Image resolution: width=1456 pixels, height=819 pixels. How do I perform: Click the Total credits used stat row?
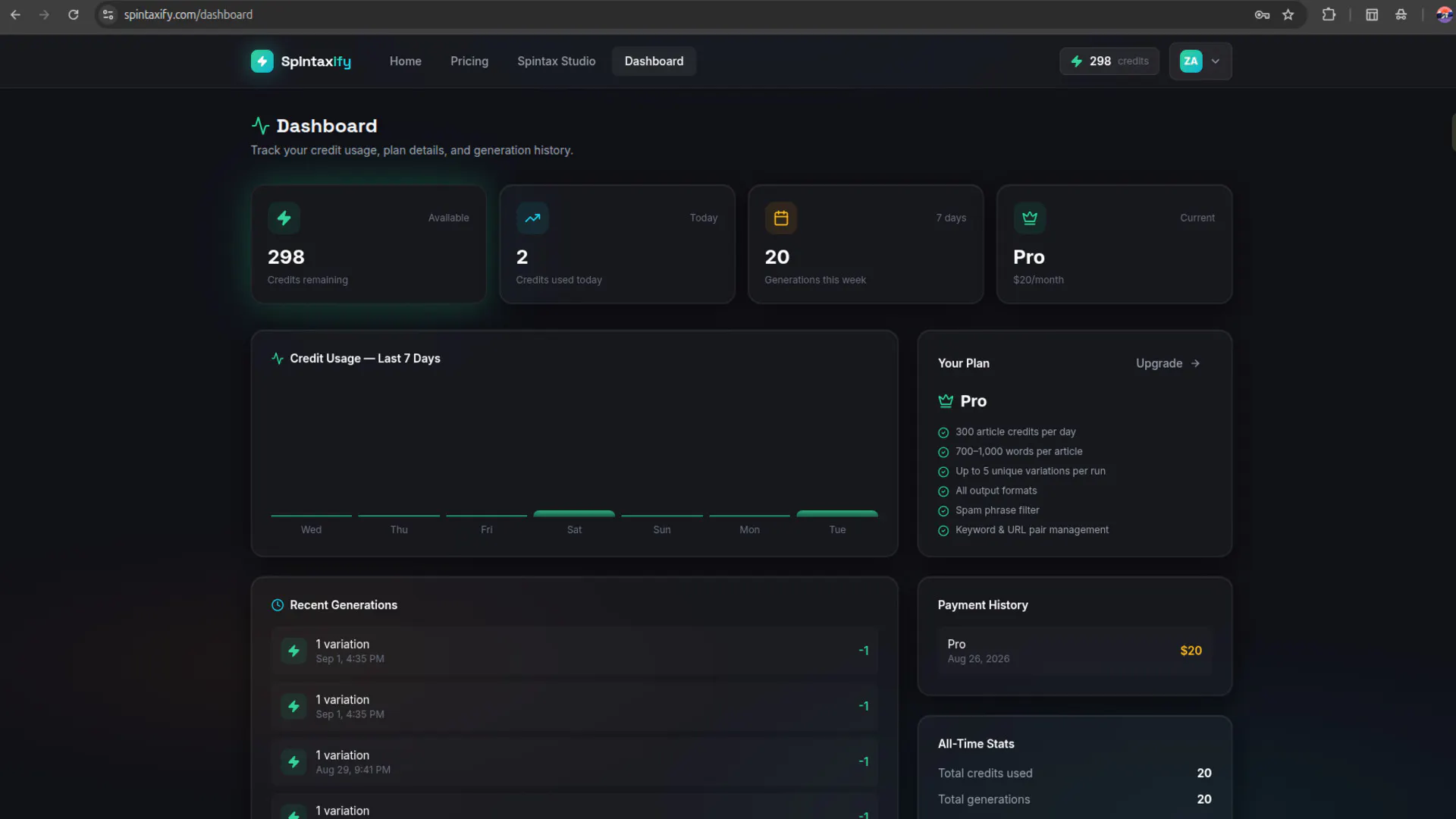(x=1075, y=773)
